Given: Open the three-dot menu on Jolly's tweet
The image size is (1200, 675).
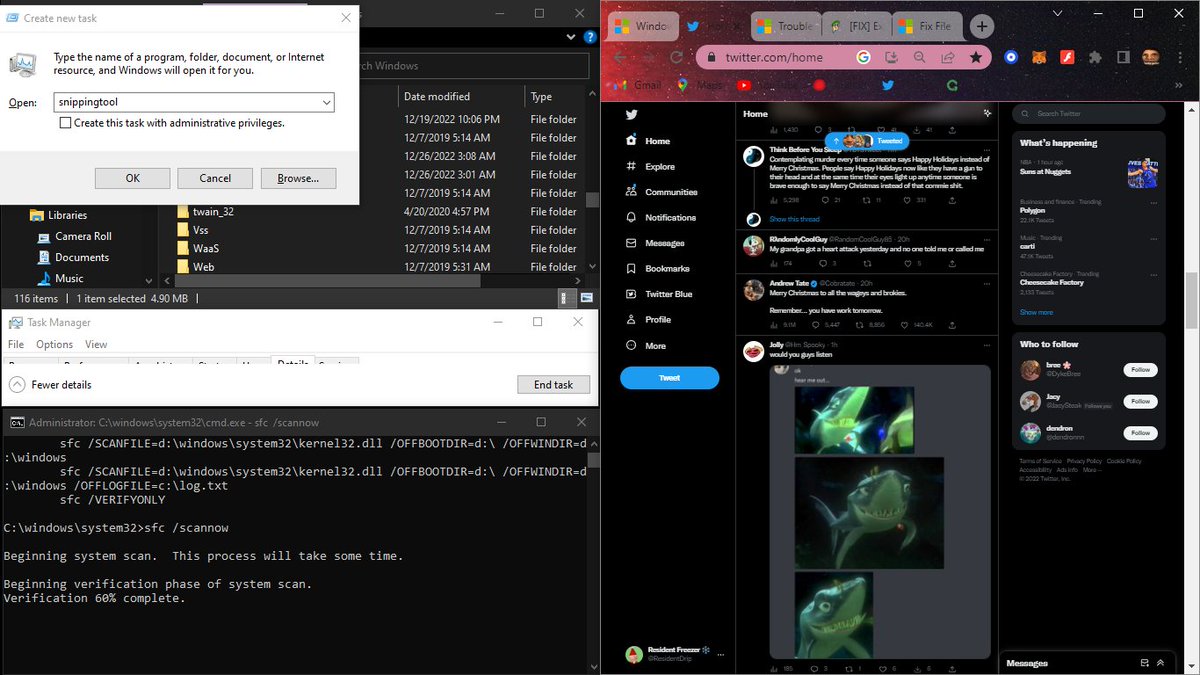Looking at the screenshot, I should pyautogui.click(x=987, y=344).
